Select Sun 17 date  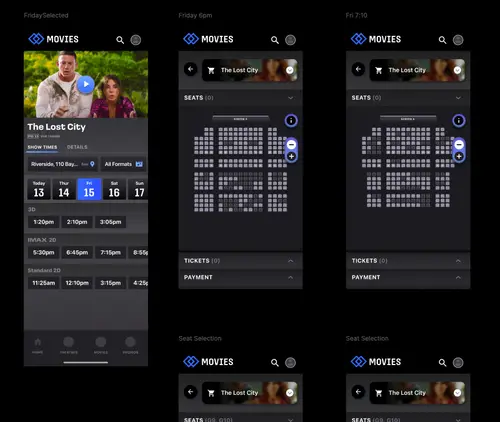[138, 189]
